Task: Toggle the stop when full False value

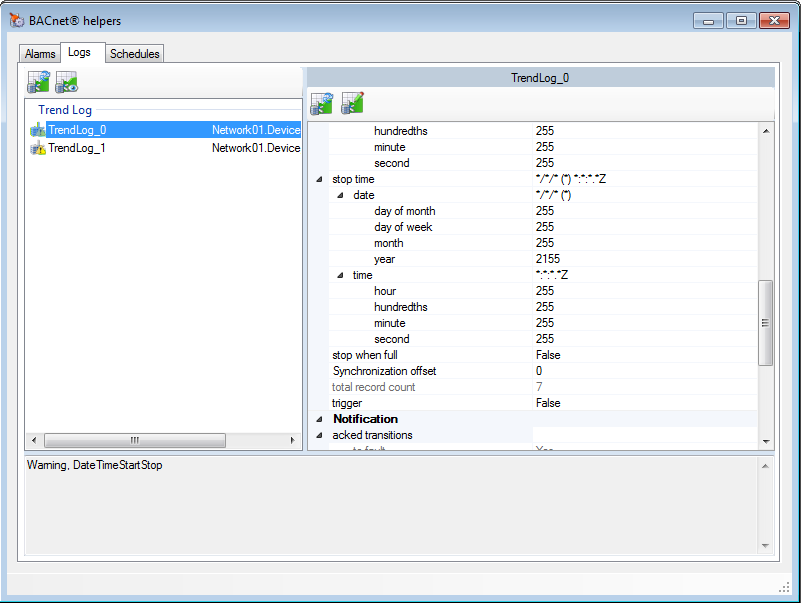Action: coord(548,355)
